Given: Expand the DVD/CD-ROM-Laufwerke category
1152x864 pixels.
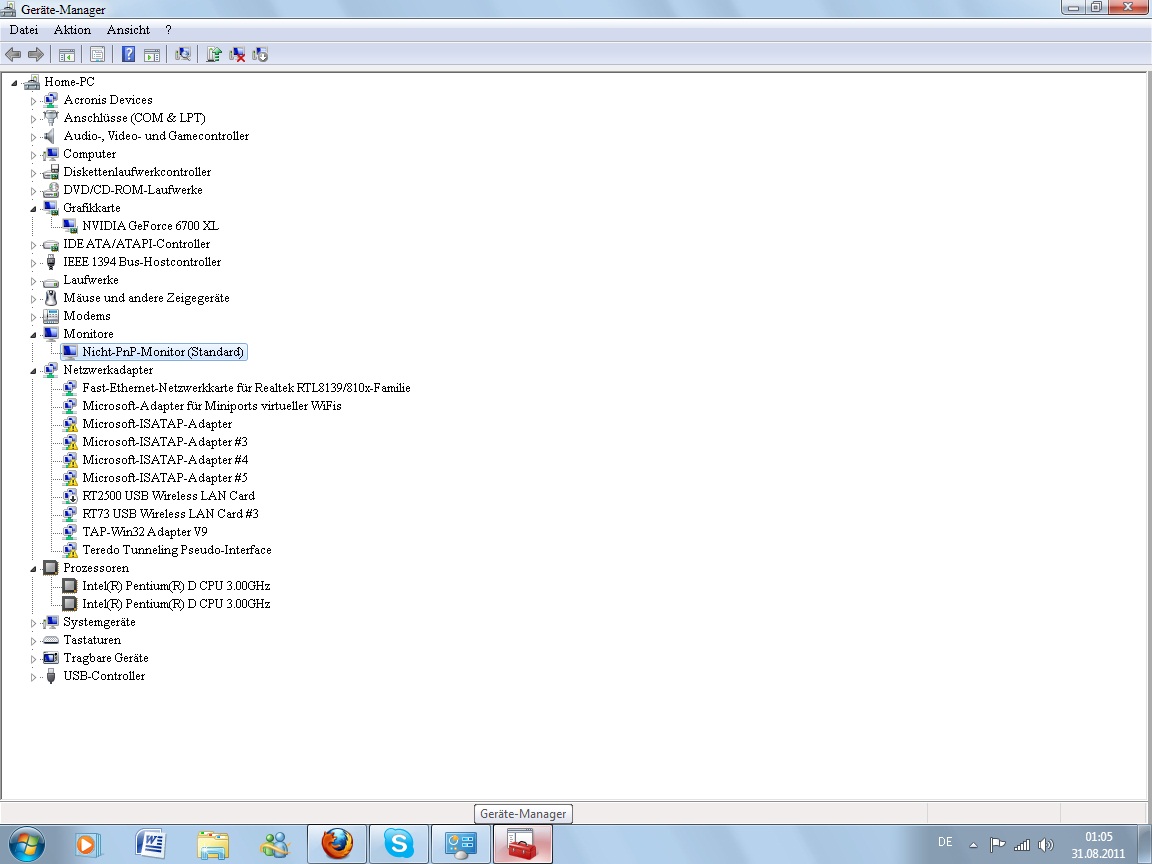Looking at the screenshot, I should point(33,191).
